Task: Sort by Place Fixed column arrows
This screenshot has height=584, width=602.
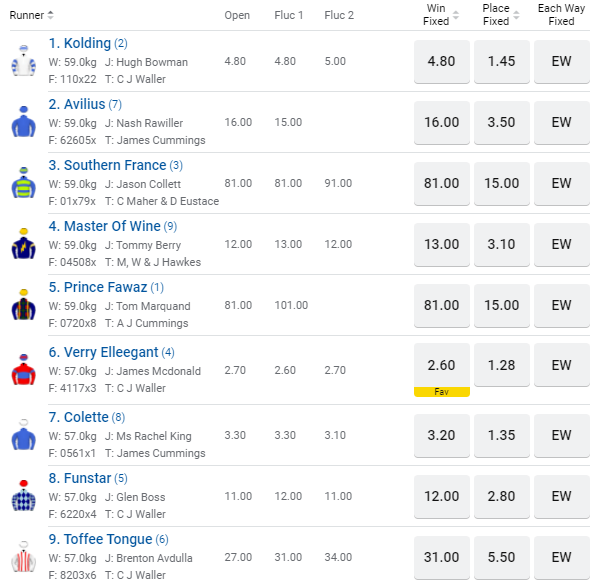Action: tap(517, 15)
